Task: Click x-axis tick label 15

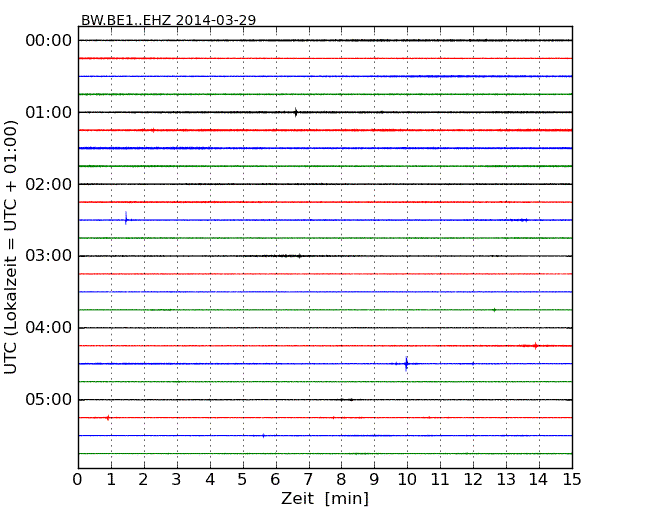Action: click(572, 480)
